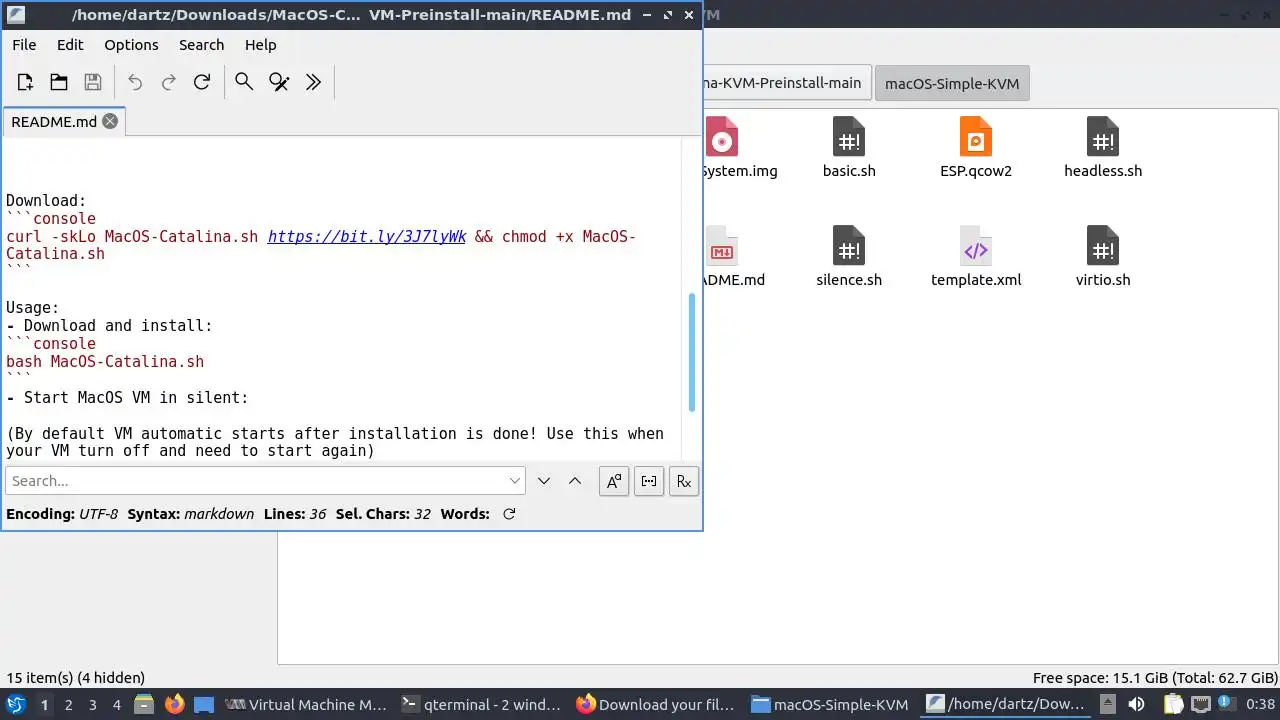Click the 'bash MacOS-Catalina.sh' line in editor
Screen dimensions: 1280x720
(105, 362)
